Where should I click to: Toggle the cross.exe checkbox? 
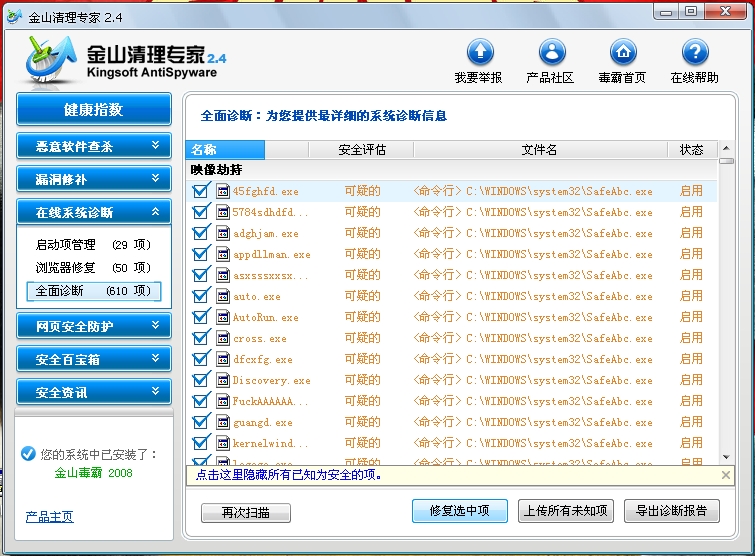click(x=200, y=338)
